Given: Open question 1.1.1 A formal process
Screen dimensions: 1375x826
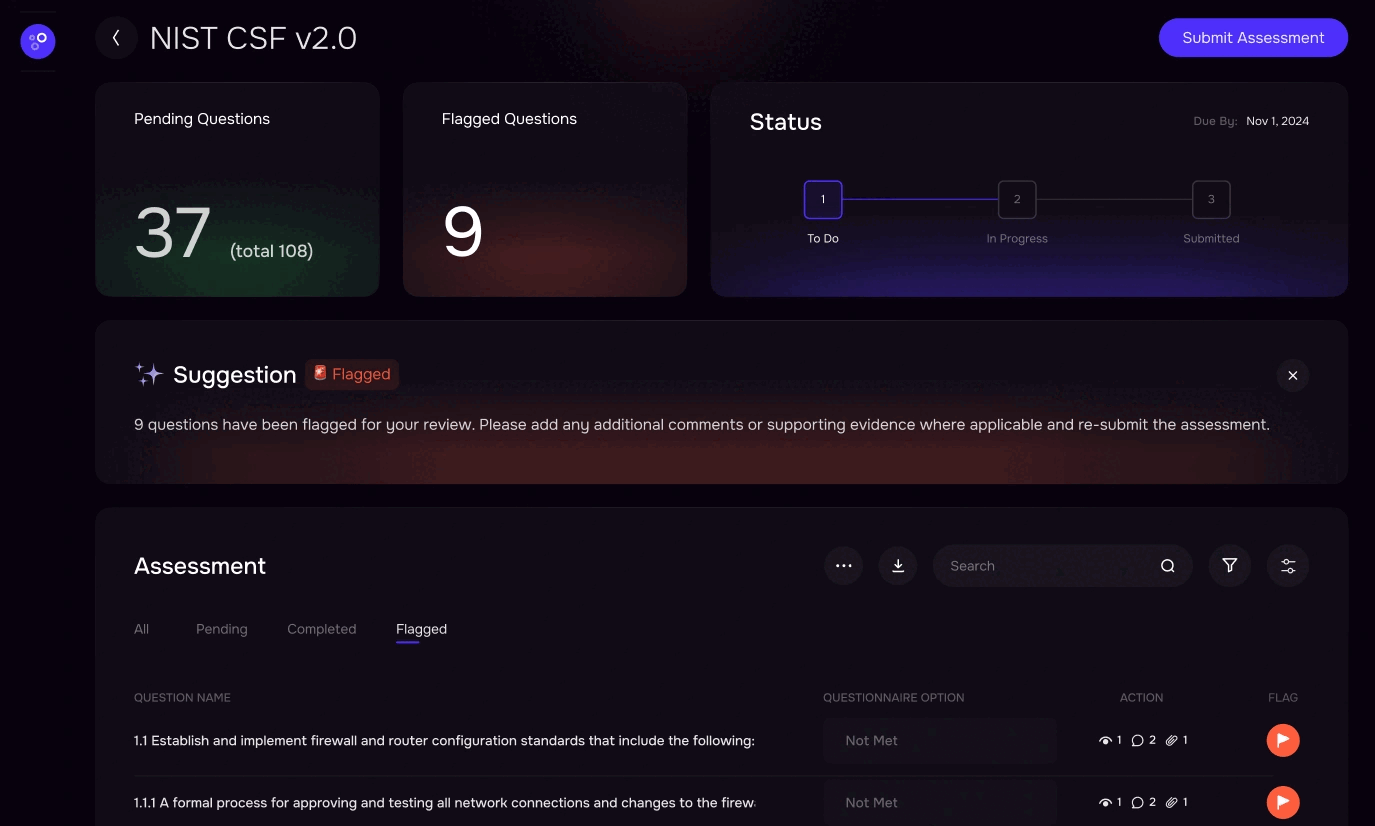Looking at the screenshot, I should [444, 803].
